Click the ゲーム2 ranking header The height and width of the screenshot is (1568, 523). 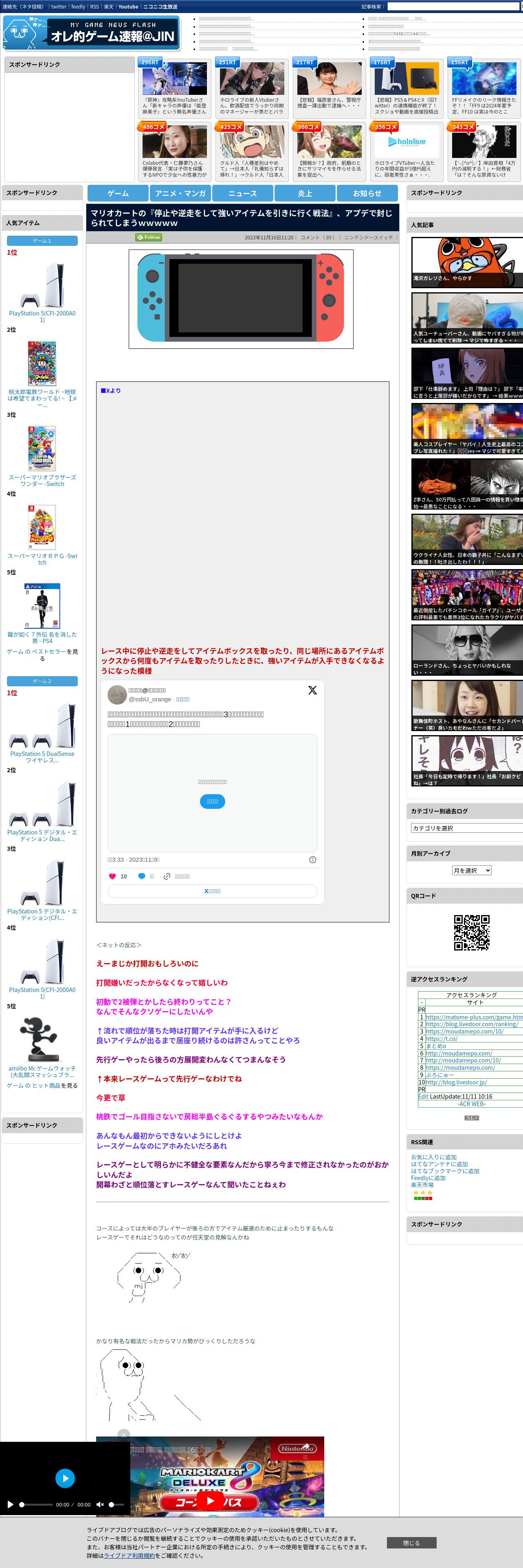(x=42, y=681)
